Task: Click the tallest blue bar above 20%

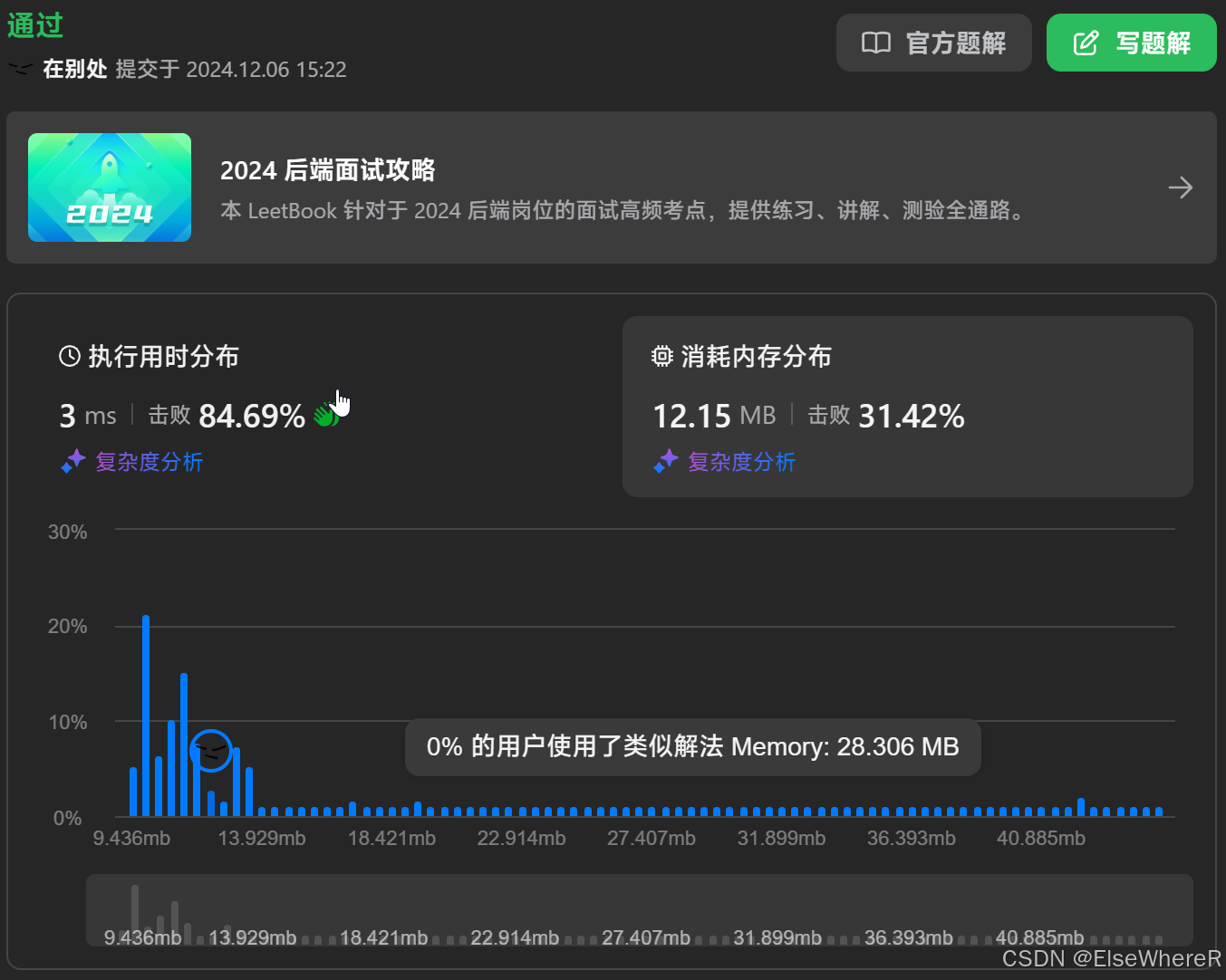Action: pos(146,716)
